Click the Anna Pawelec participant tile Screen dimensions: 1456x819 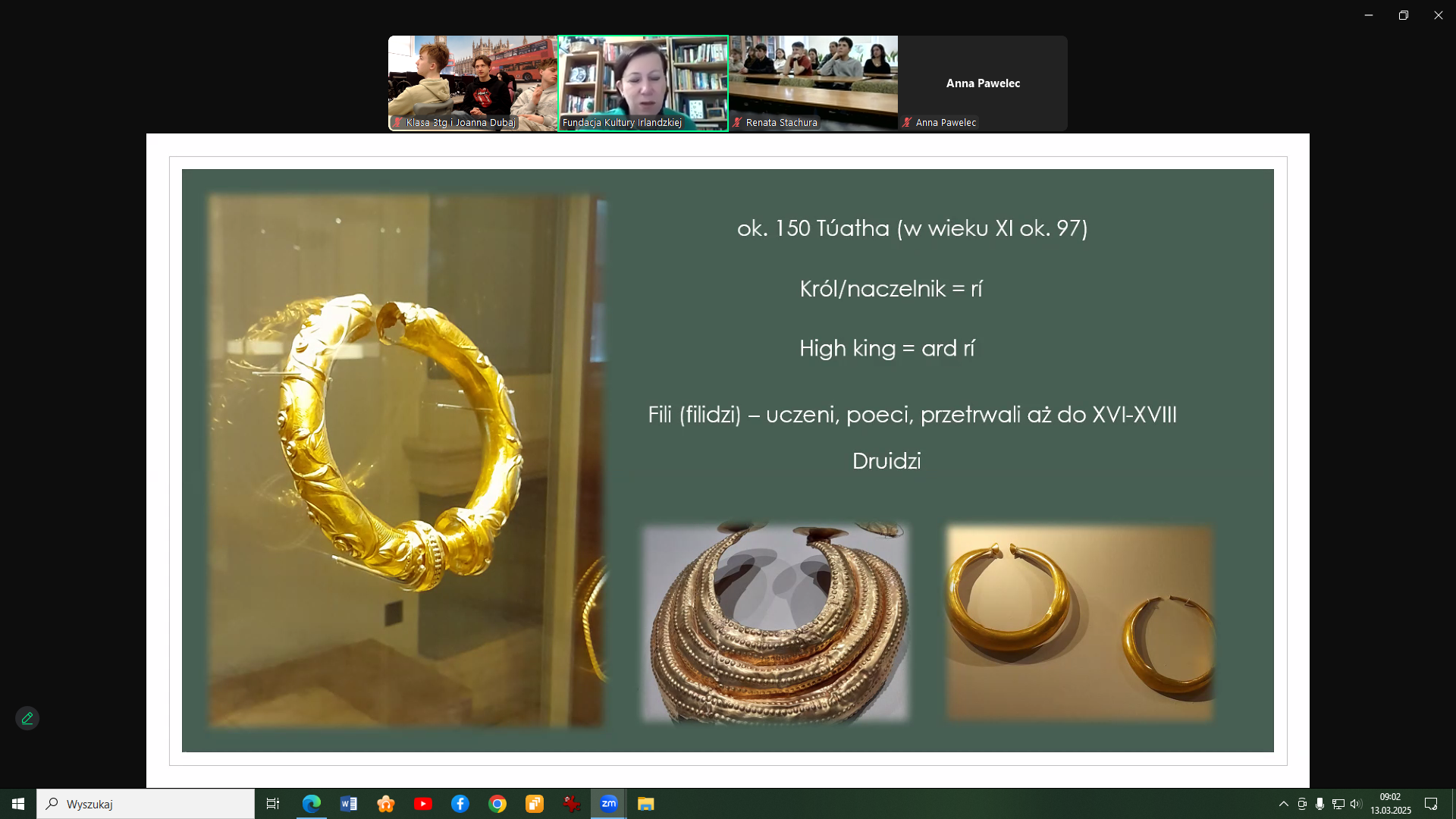983,83
